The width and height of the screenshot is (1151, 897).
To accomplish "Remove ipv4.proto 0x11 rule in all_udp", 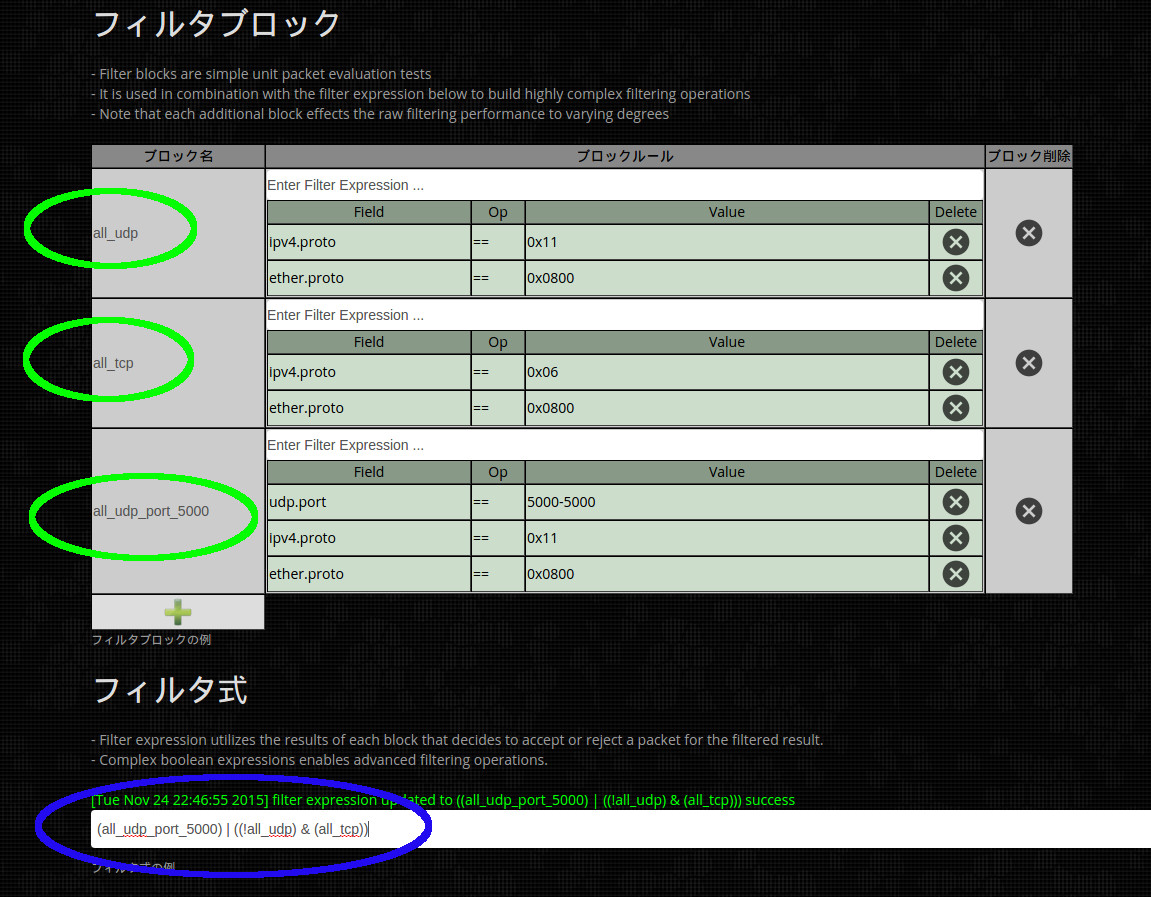I will (x=955, y=242).
